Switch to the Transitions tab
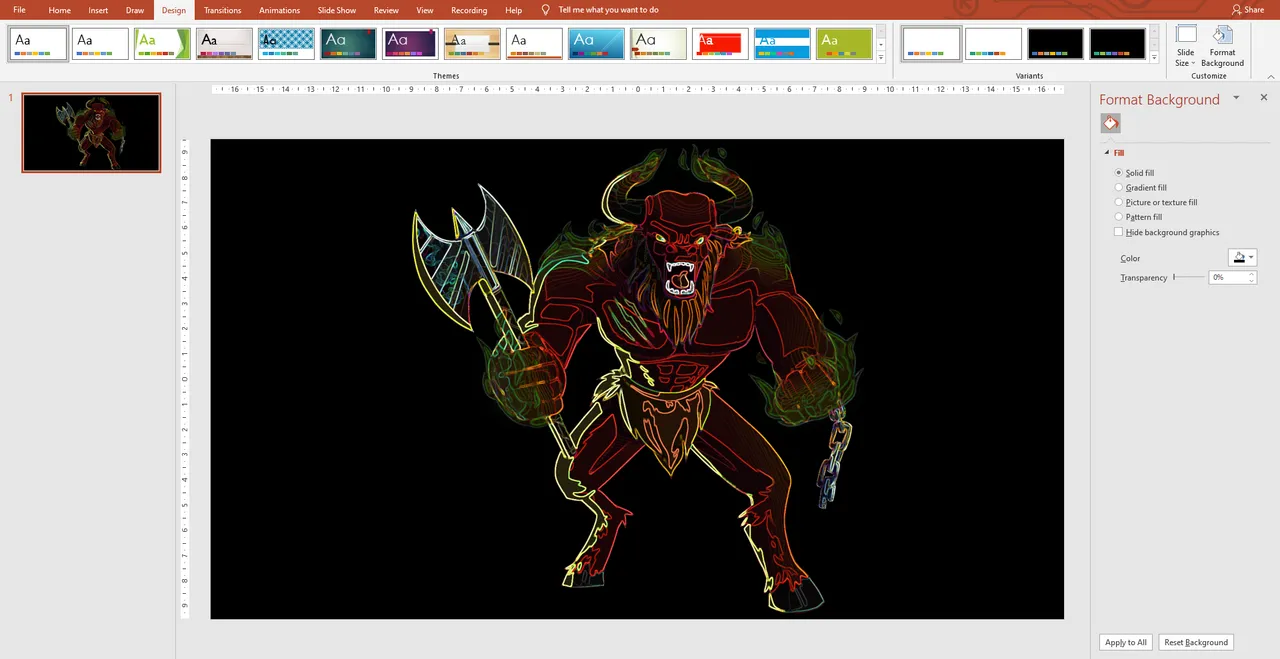Screen dimensions: 1280x659 pyautogui.click(x=222, y=10)
